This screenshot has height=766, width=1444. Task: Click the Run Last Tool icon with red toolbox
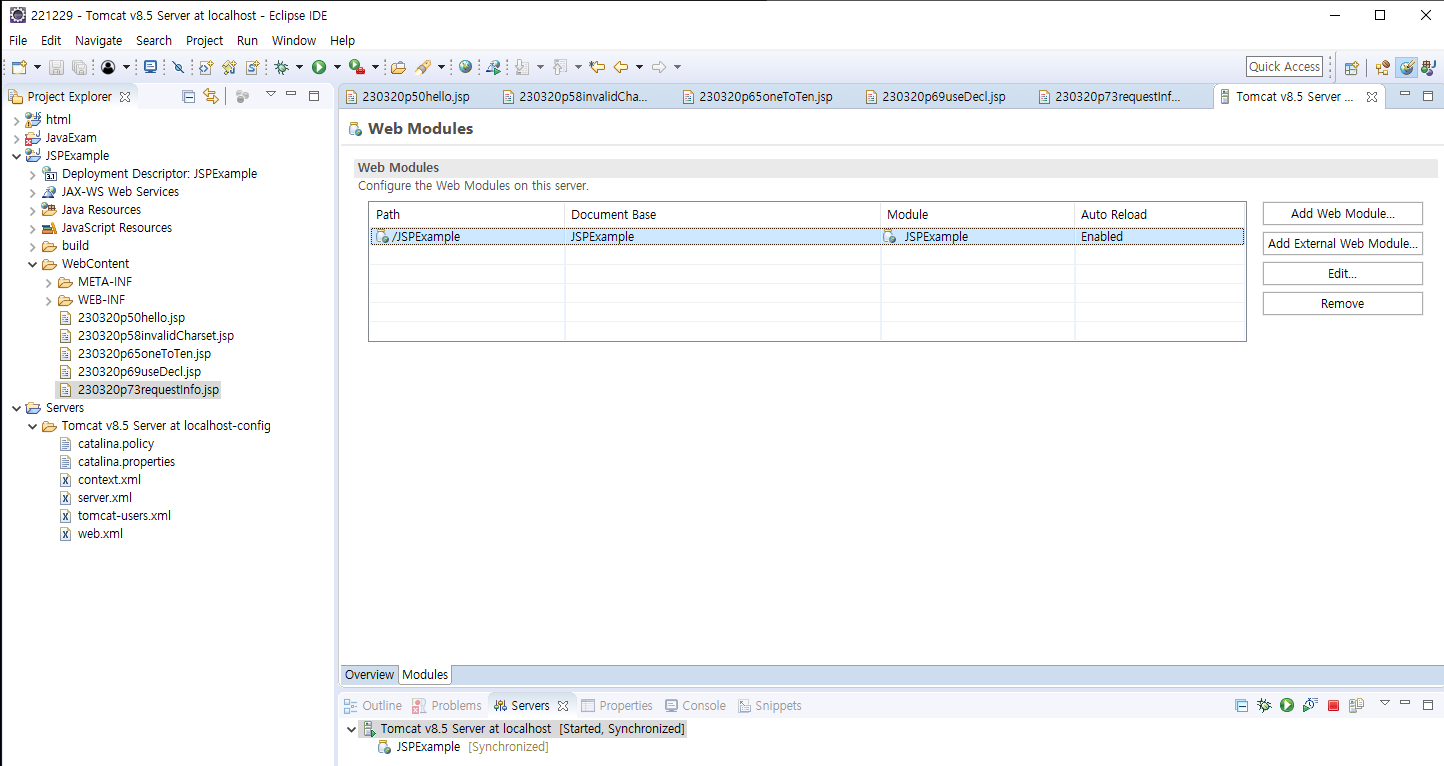[356, 67]
